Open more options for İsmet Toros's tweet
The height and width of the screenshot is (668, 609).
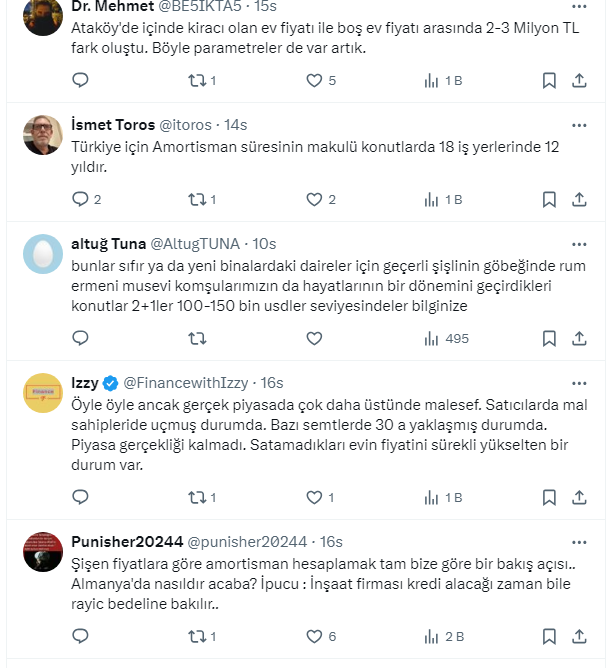(x=578, y=125)
